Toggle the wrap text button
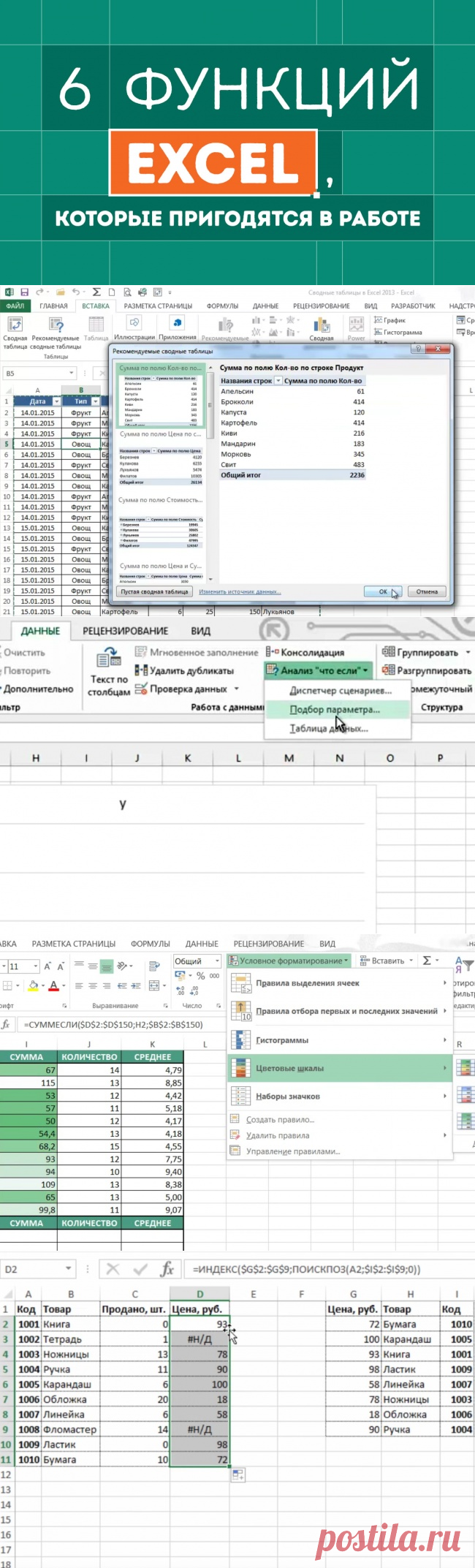The width and height of the screenshot is (475, 1568). click(x=154, y=966)
